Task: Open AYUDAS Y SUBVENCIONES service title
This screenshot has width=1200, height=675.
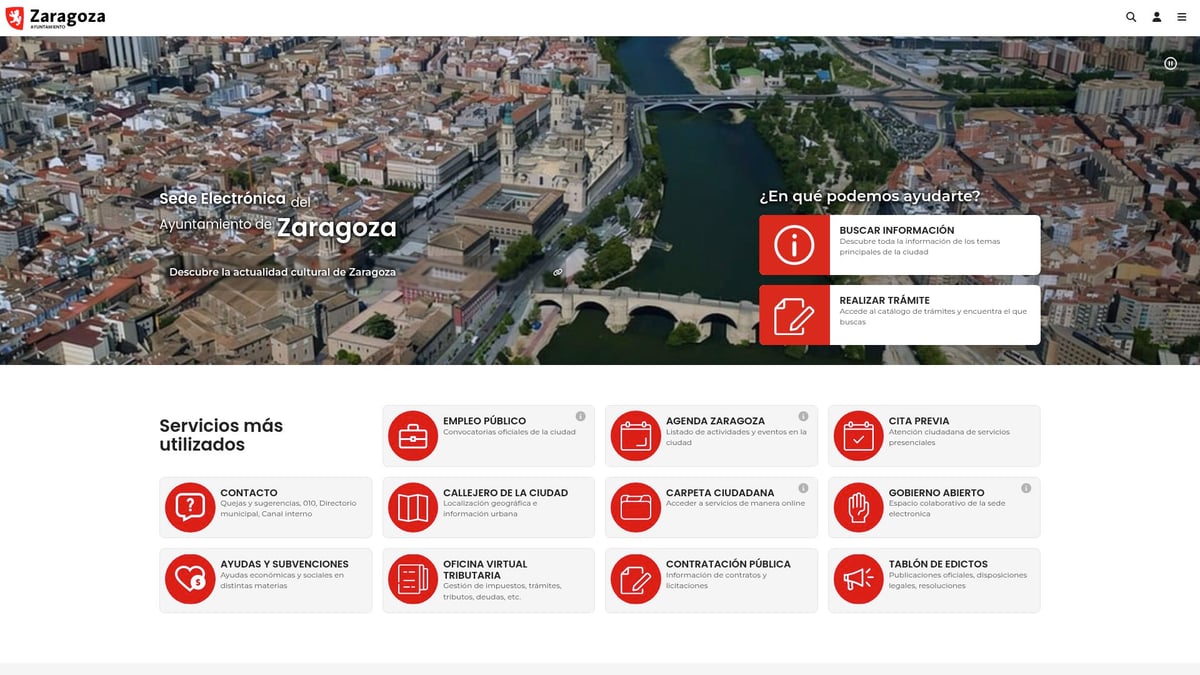Action: point(284,564)
